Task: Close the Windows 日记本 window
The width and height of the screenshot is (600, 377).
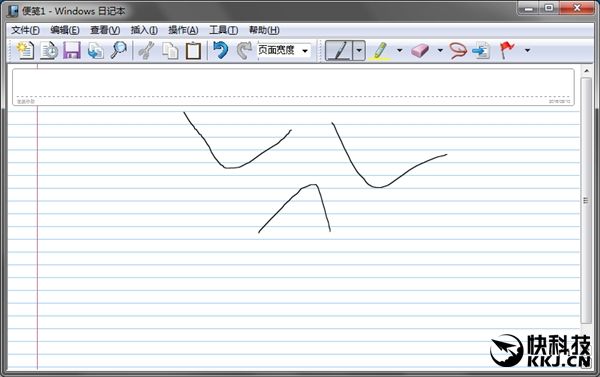Action: click(x=577, y=8)
